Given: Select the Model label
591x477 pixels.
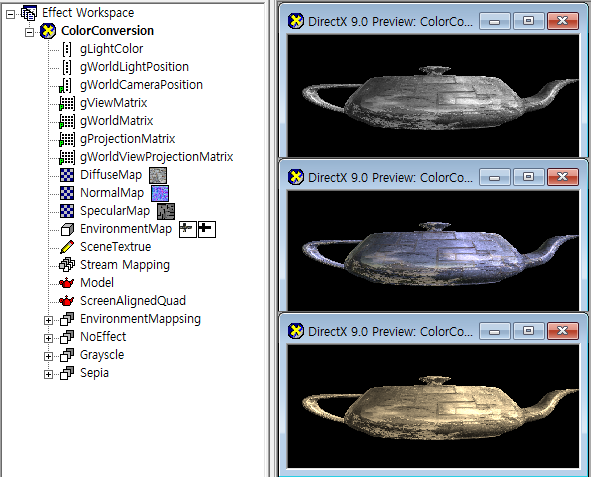Looking at the screenshot, I should (x=97, y=283).
